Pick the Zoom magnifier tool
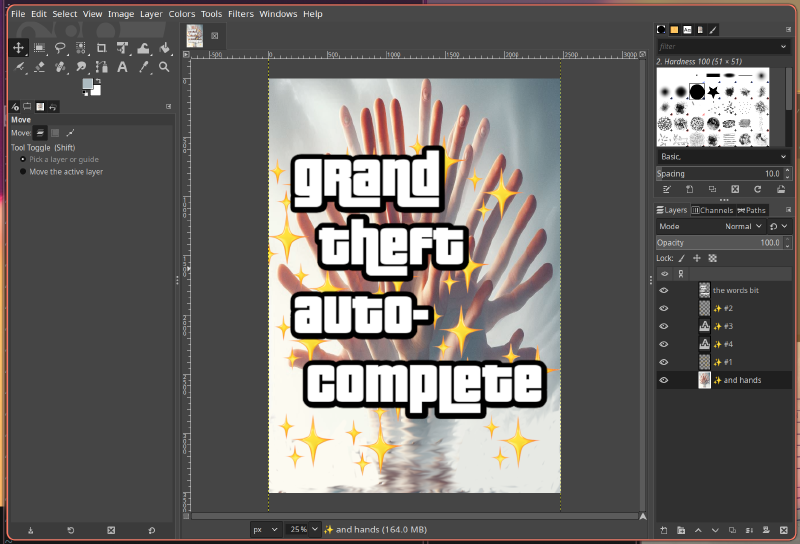 [164, 67]
